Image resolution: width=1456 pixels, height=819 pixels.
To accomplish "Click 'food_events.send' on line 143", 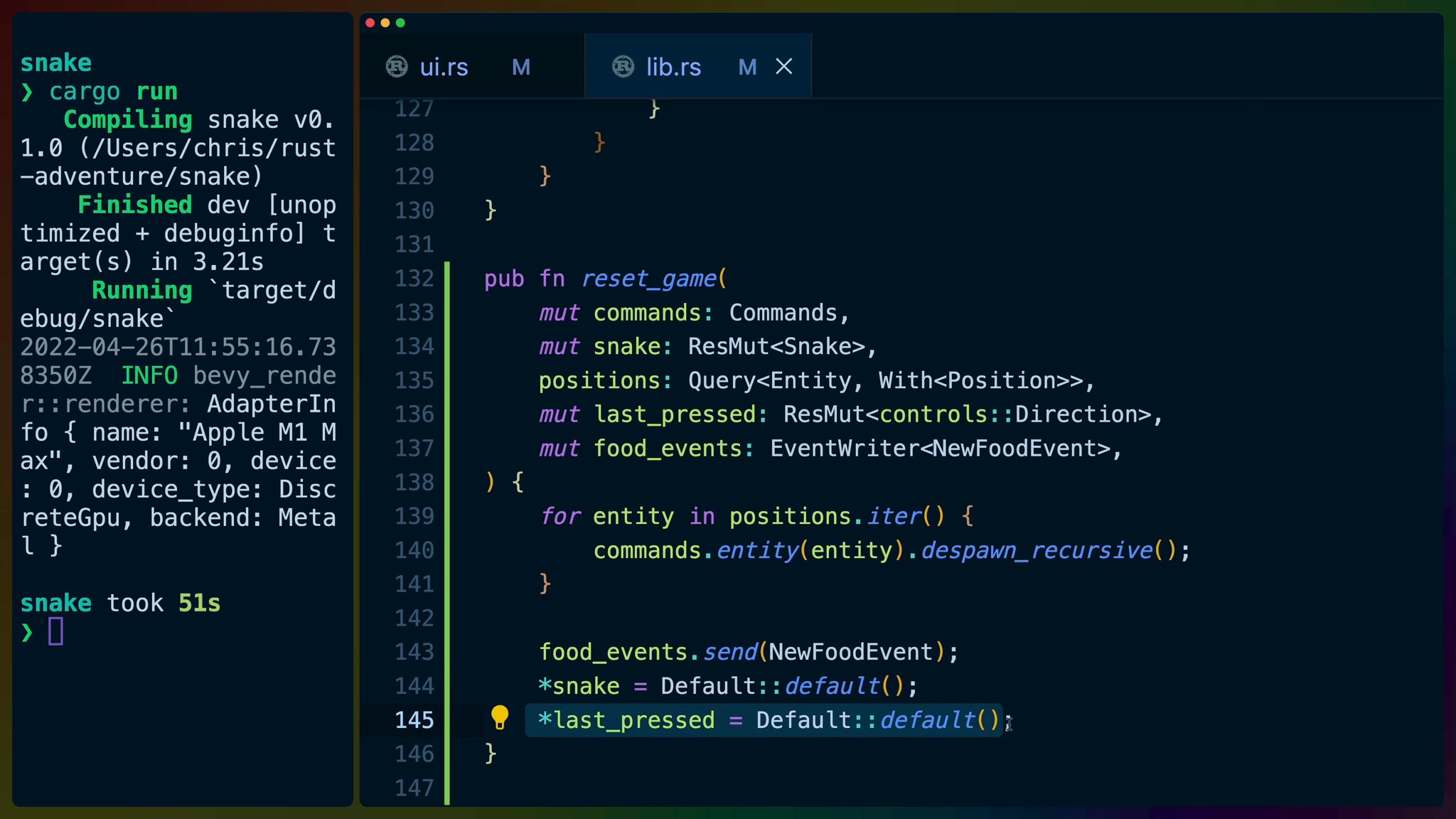I will click(x=648, y=652).
